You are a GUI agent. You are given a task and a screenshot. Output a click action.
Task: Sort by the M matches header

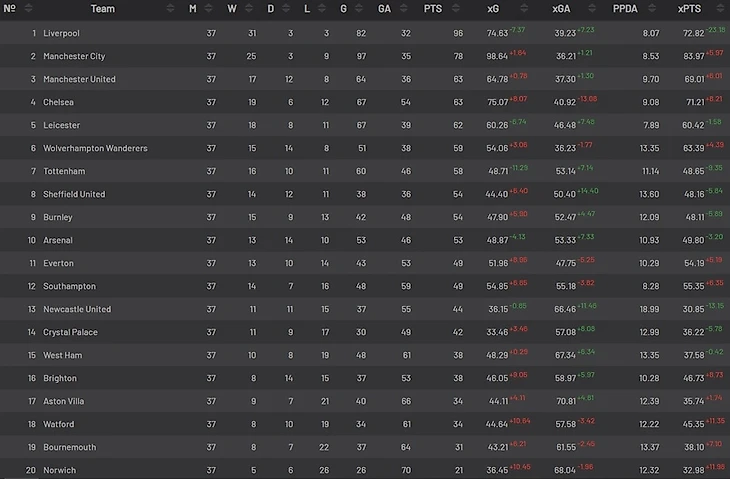pos(193,9)
